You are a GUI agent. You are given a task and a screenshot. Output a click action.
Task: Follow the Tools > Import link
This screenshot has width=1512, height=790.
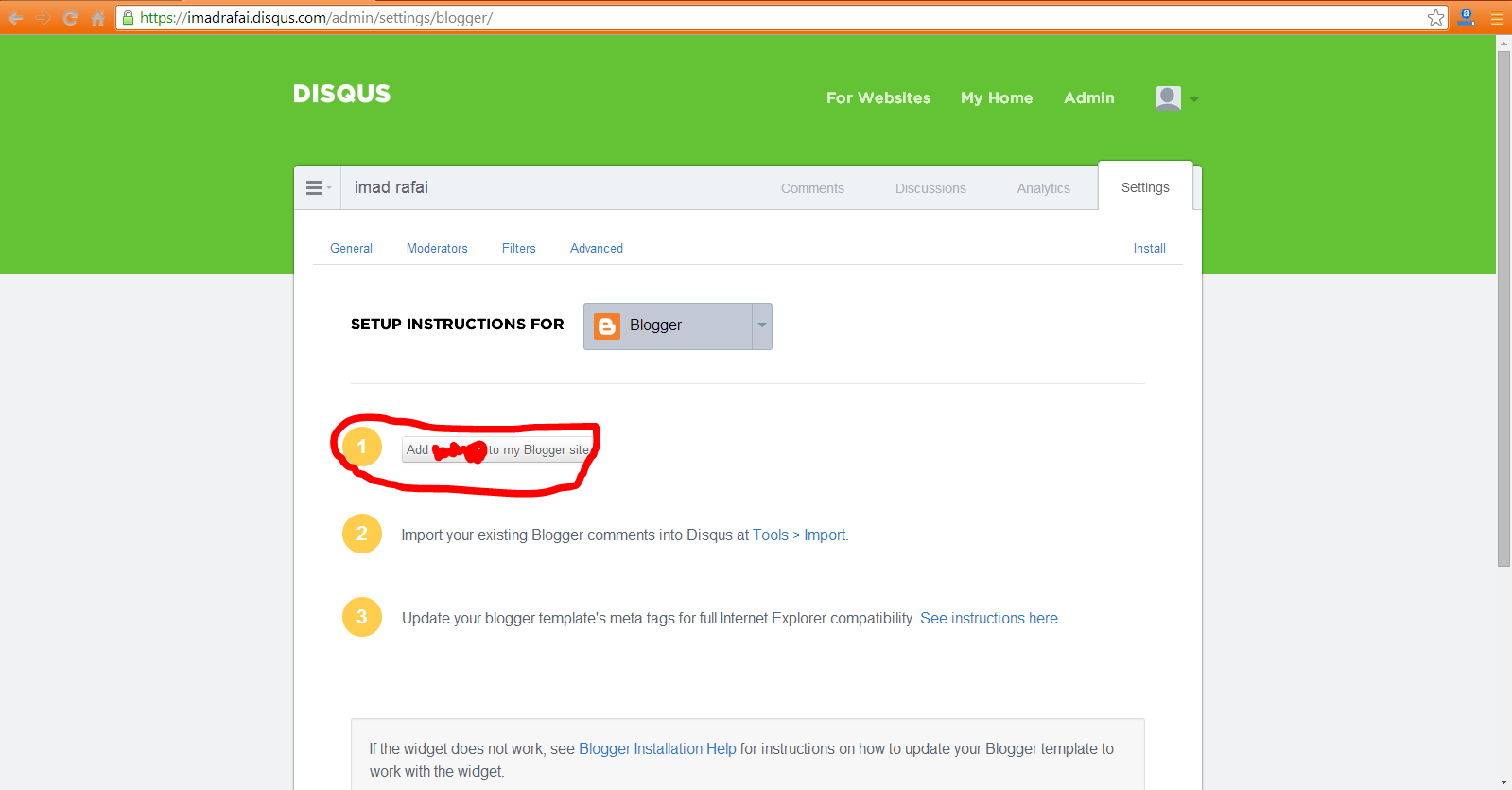799,535
